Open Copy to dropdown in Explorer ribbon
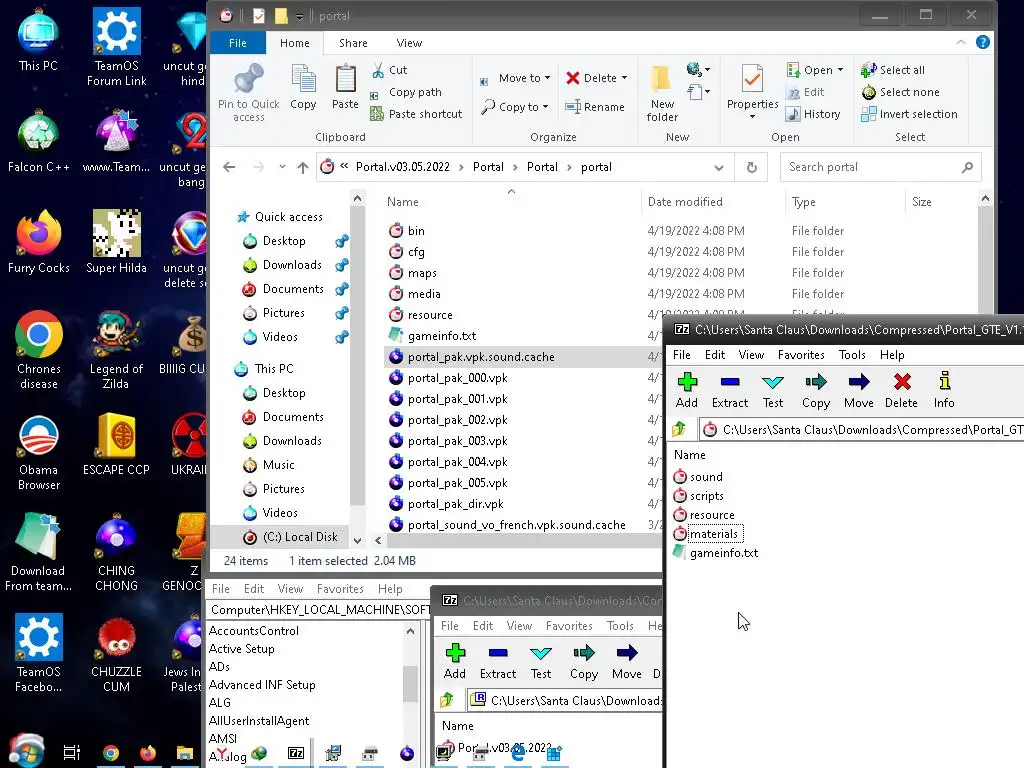This screenshot has width=1024, height=768. tap(516, 106)
